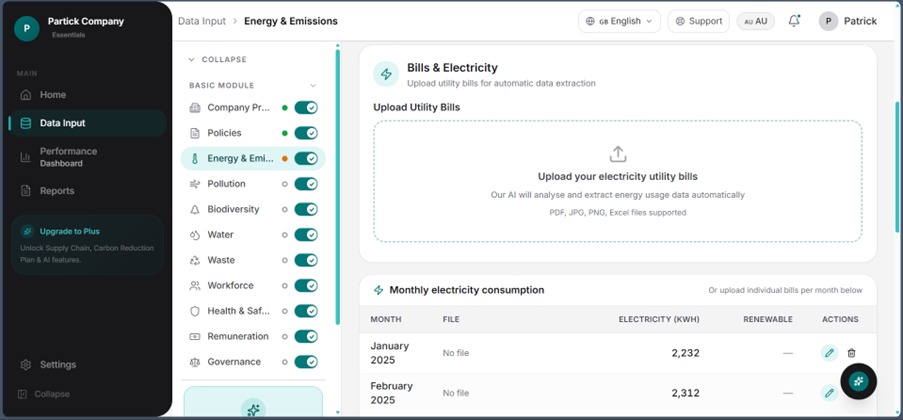
Task: Click the Performance bar chart icon
Action: click(x=25, y=157)
